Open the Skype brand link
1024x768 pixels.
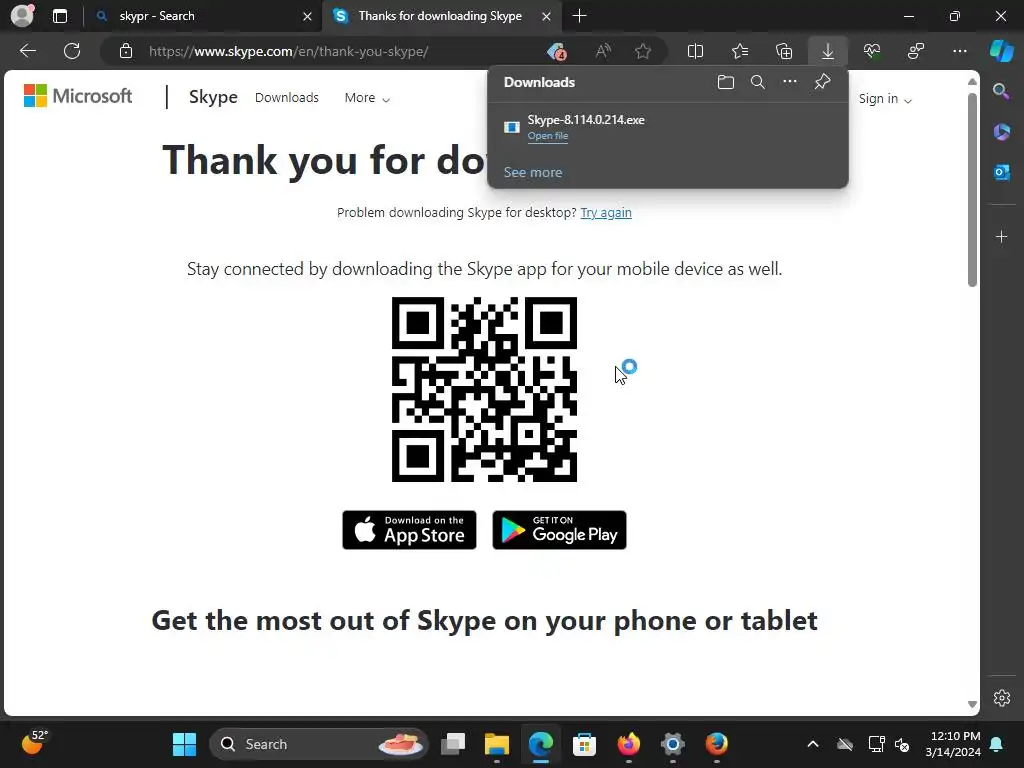click(x=213, y=97)
